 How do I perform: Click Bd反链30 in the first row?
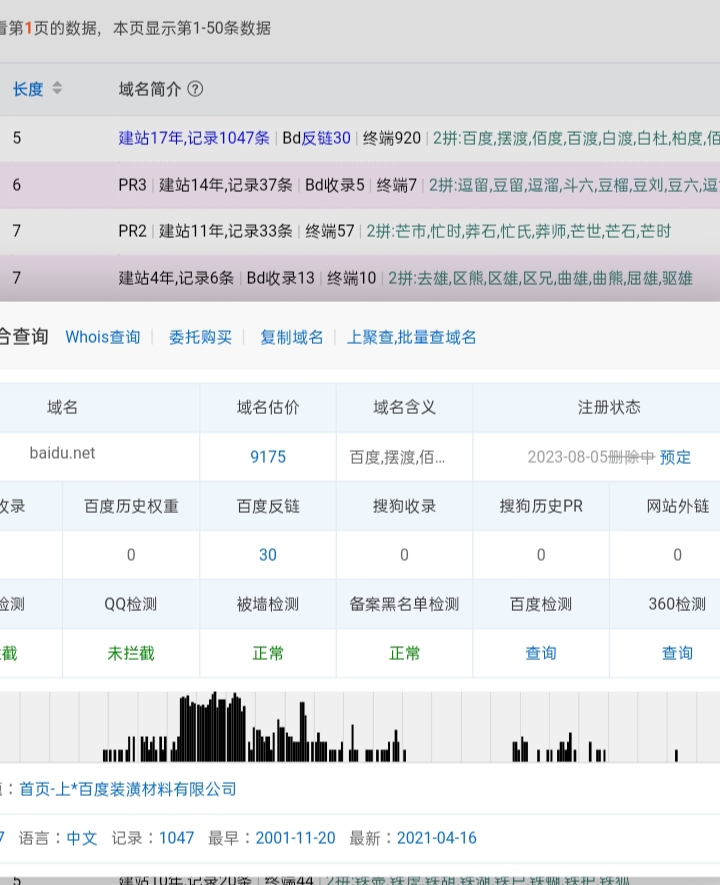pyautogui.click(x=316, y=138)
